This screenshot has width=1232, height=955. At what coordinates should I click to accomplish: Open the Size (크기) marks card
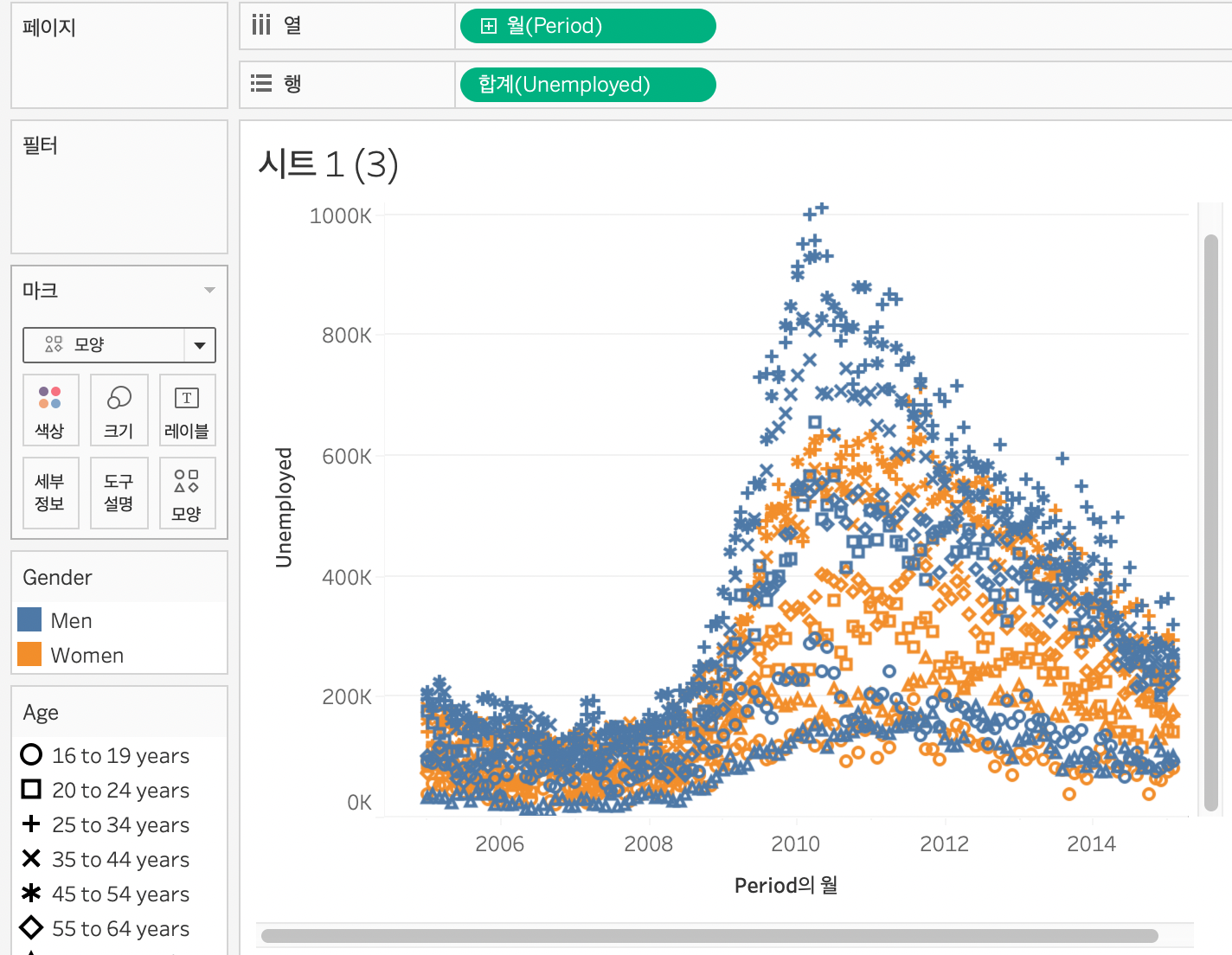[x=119, y=410]
